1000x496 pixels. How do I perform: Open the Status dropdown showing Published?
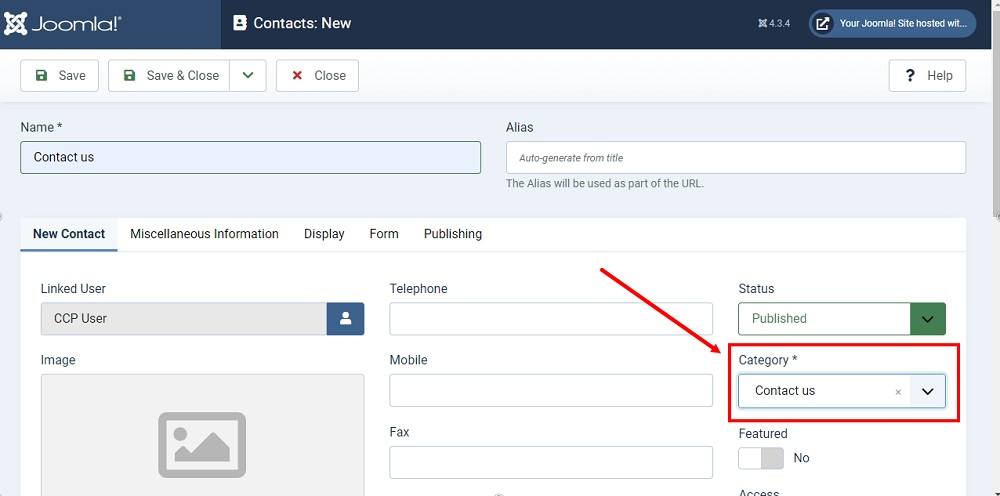pyautogui.click(x=842, y=318)
